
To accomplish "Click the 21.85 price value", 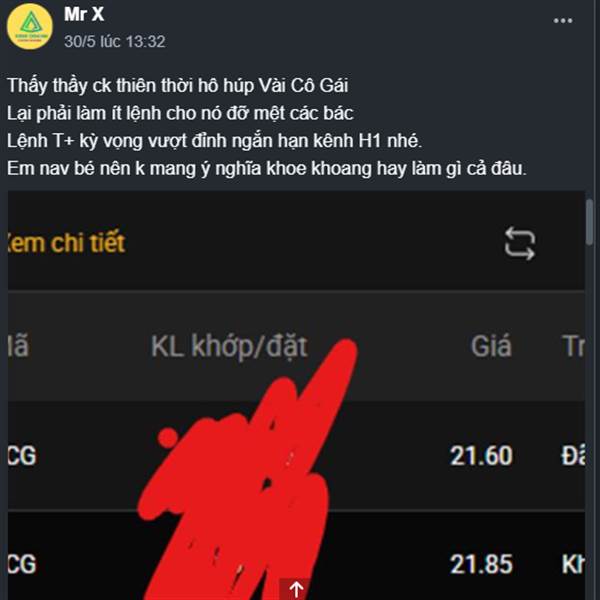I will pos(481,564).
